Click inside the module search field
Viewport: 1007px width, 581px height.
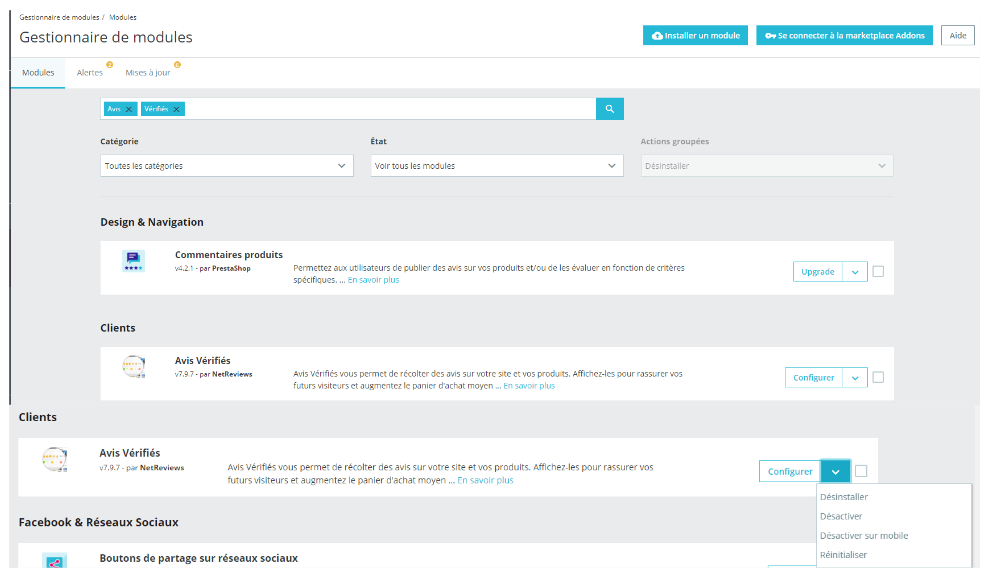[390, 109]
